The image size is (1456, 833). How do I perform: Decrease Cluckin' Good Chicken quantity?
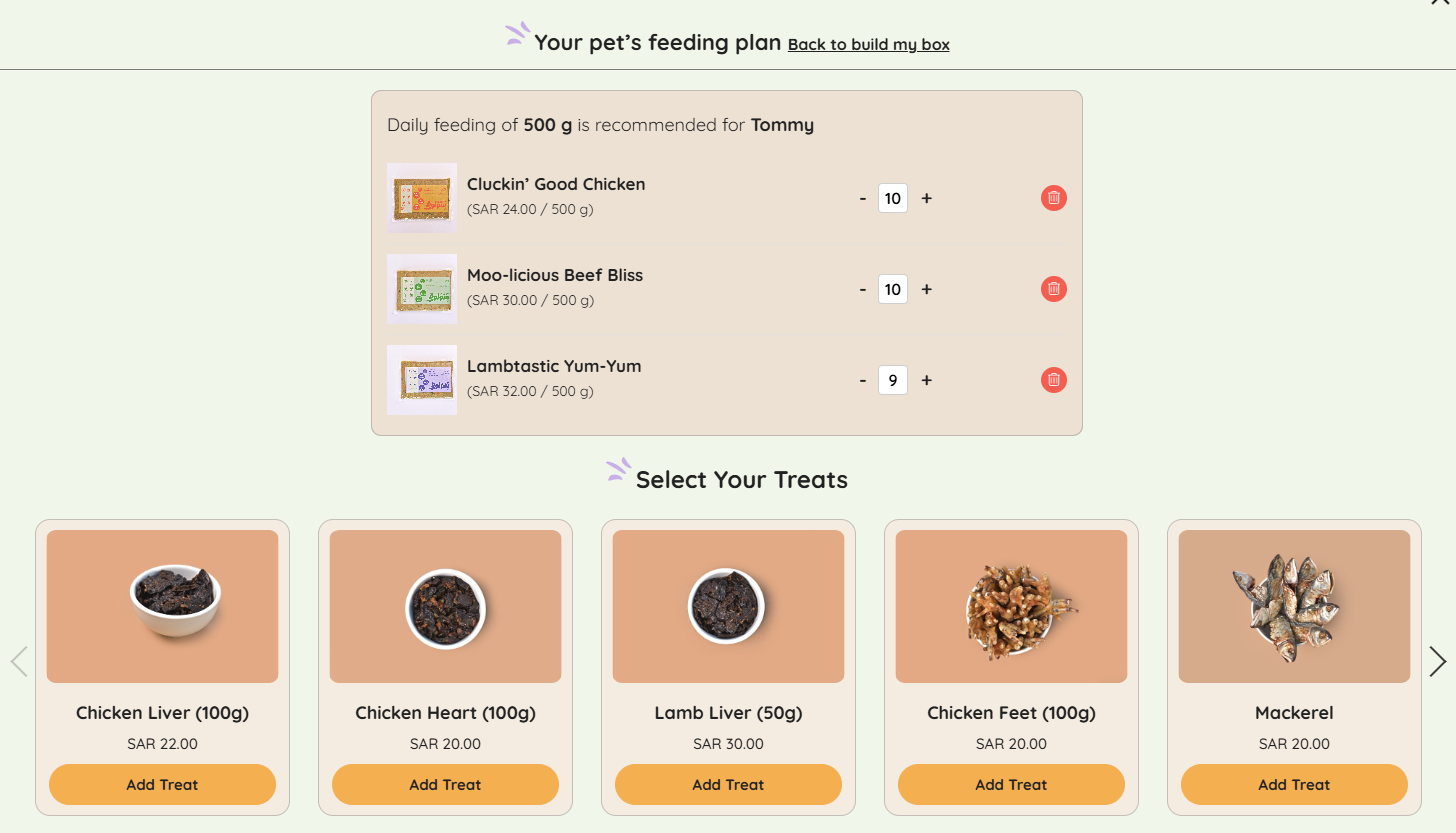863,198
